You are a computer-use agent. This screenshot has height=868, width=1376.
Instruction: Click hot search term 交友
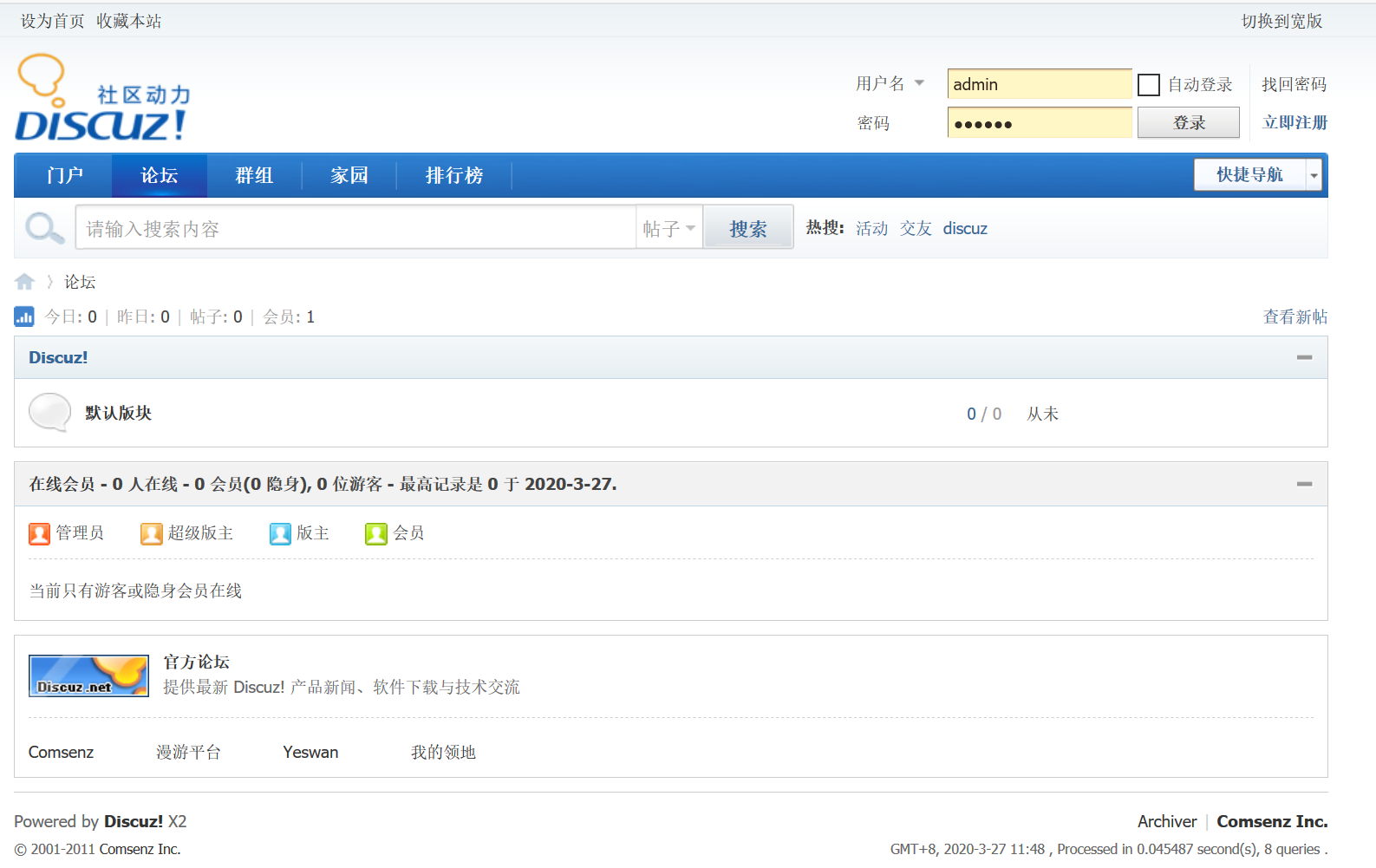pos(916,228)
